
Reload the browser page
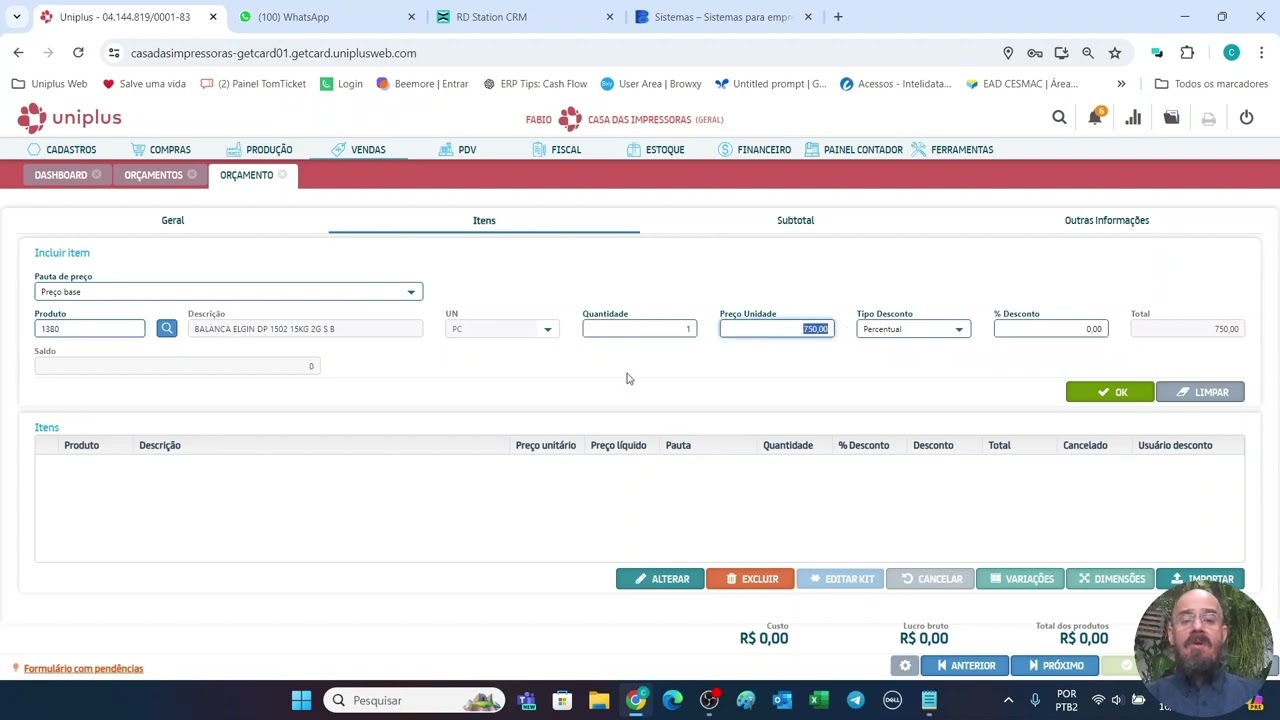click(x=78, y=53)
